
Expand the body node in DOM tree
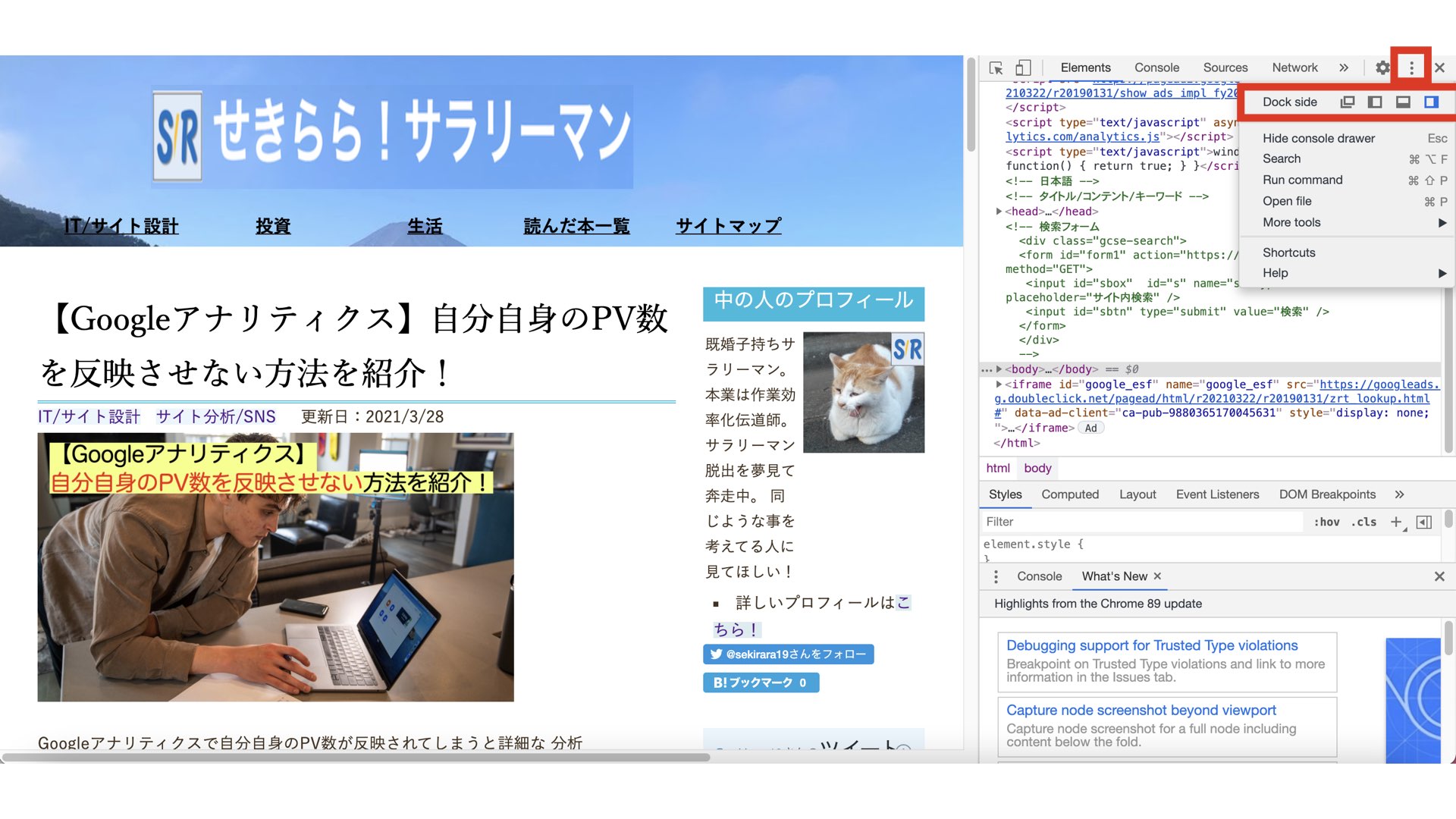pos(999,369)
